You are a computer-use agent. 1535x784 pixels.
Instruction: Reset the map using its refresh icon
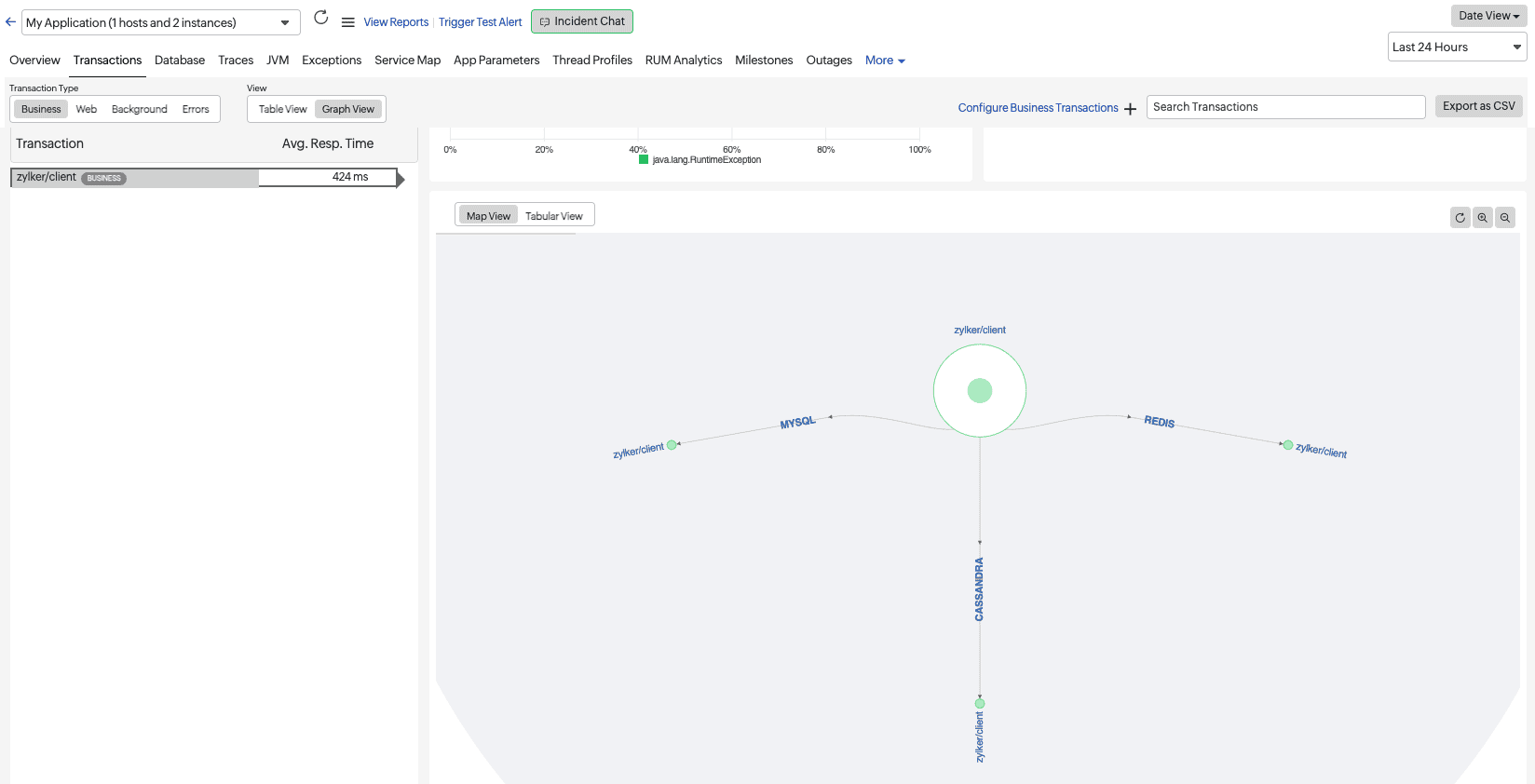[1460, 218]
